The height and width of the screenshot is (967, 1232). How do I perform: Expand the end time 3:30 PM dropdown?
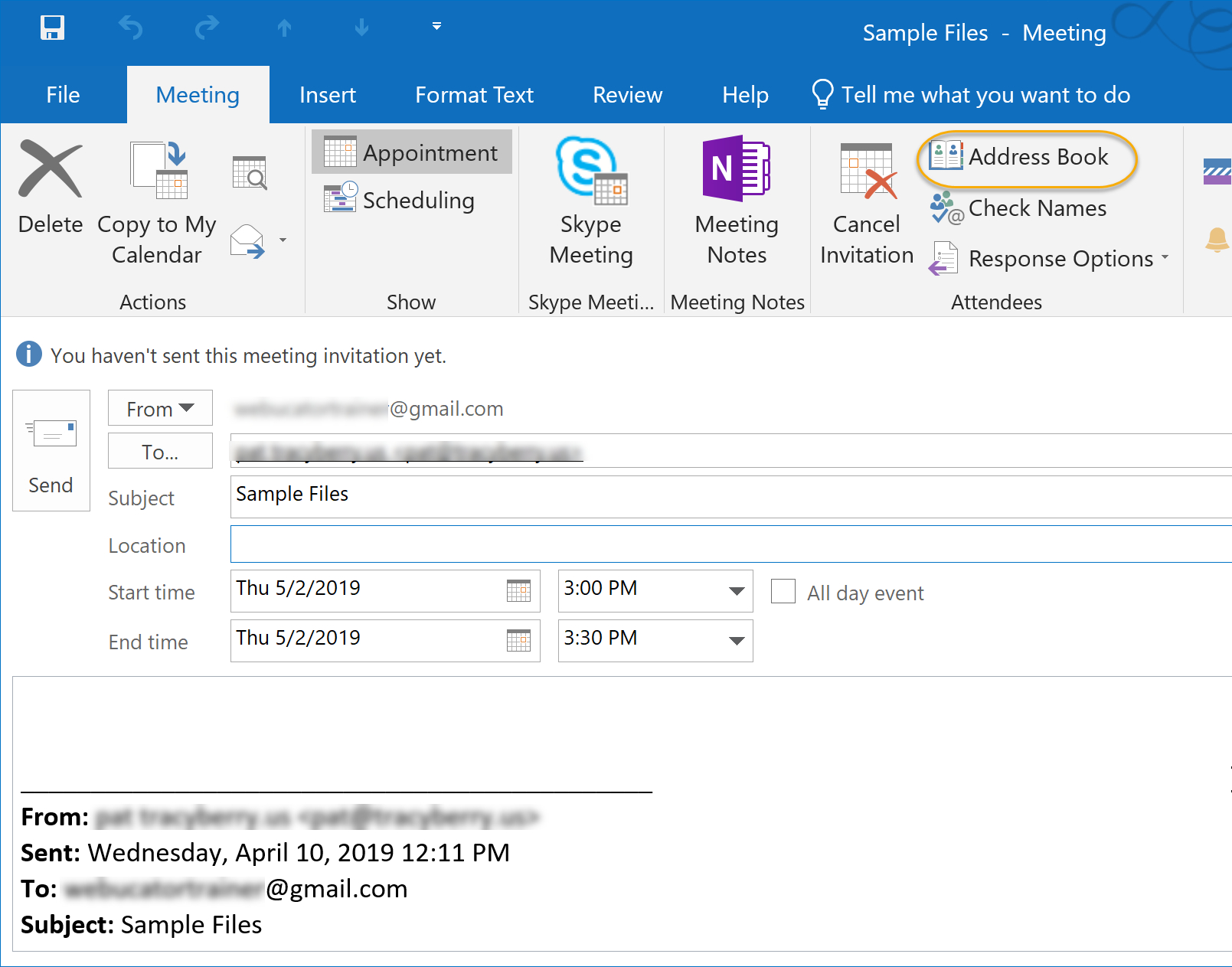[737, 640]
